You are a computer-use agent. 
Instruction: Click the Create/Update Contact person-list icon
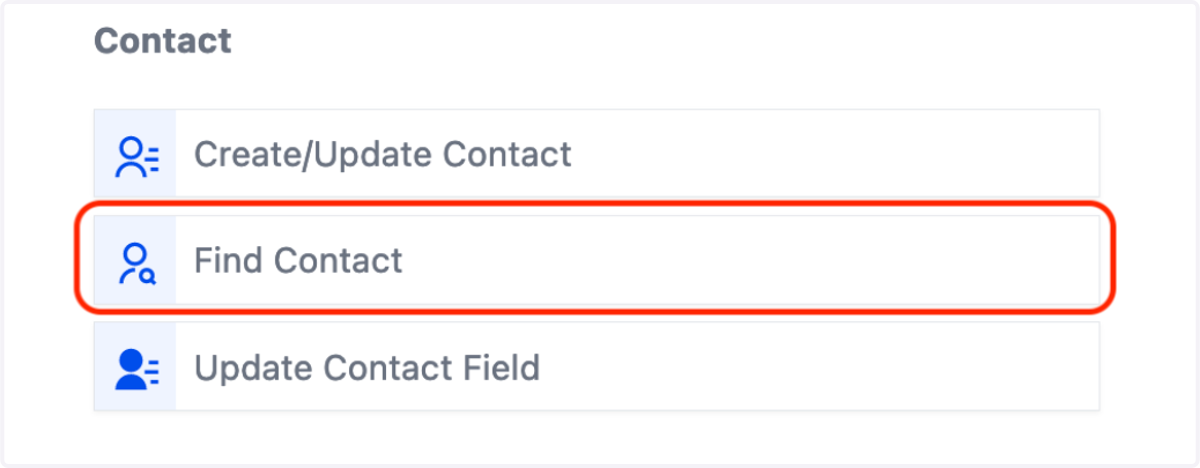tap(136, 156)
